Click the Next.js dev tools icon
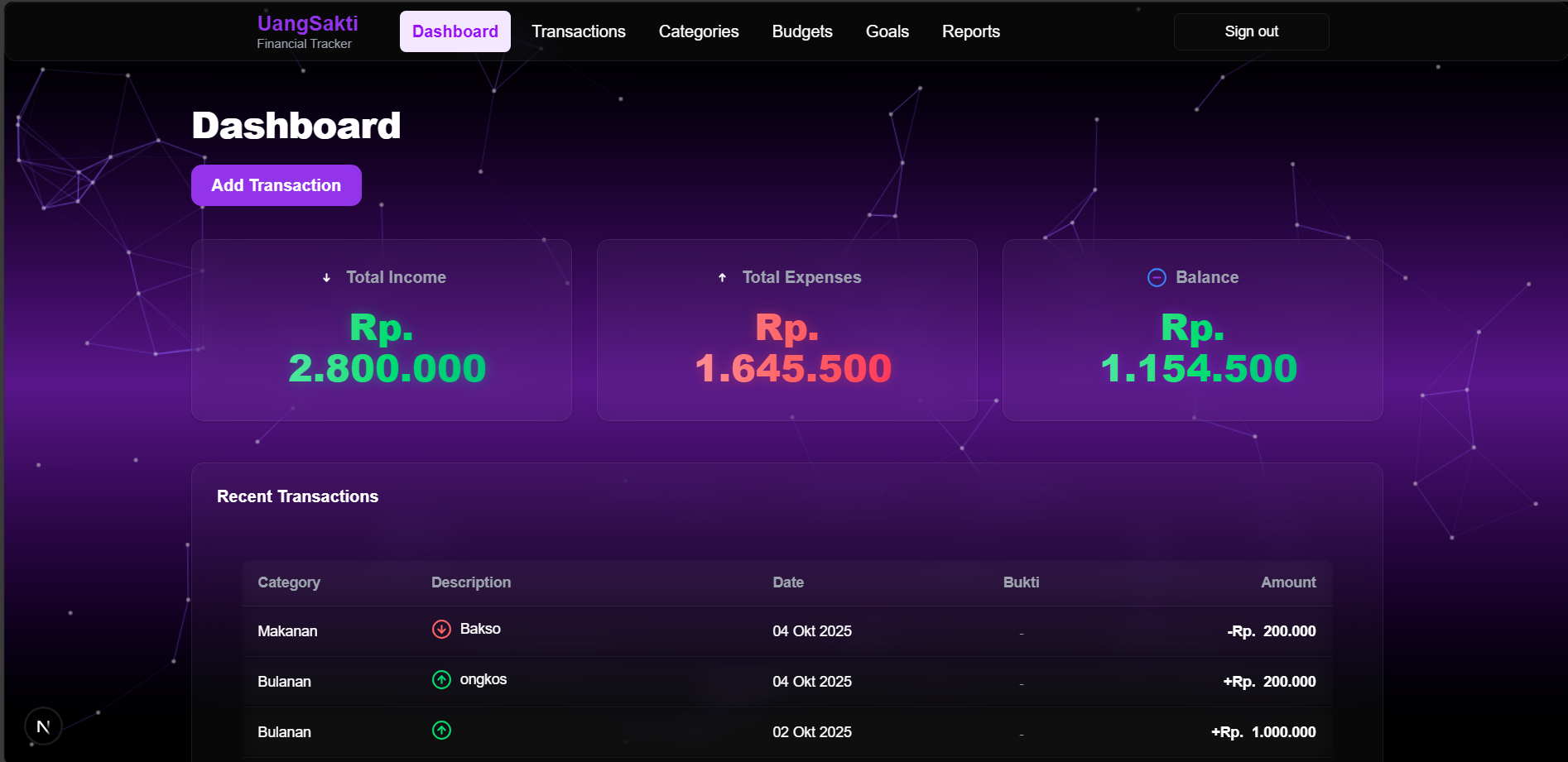Image resolution: width=1568 pixels, height=762 pixels. point(43,726)
